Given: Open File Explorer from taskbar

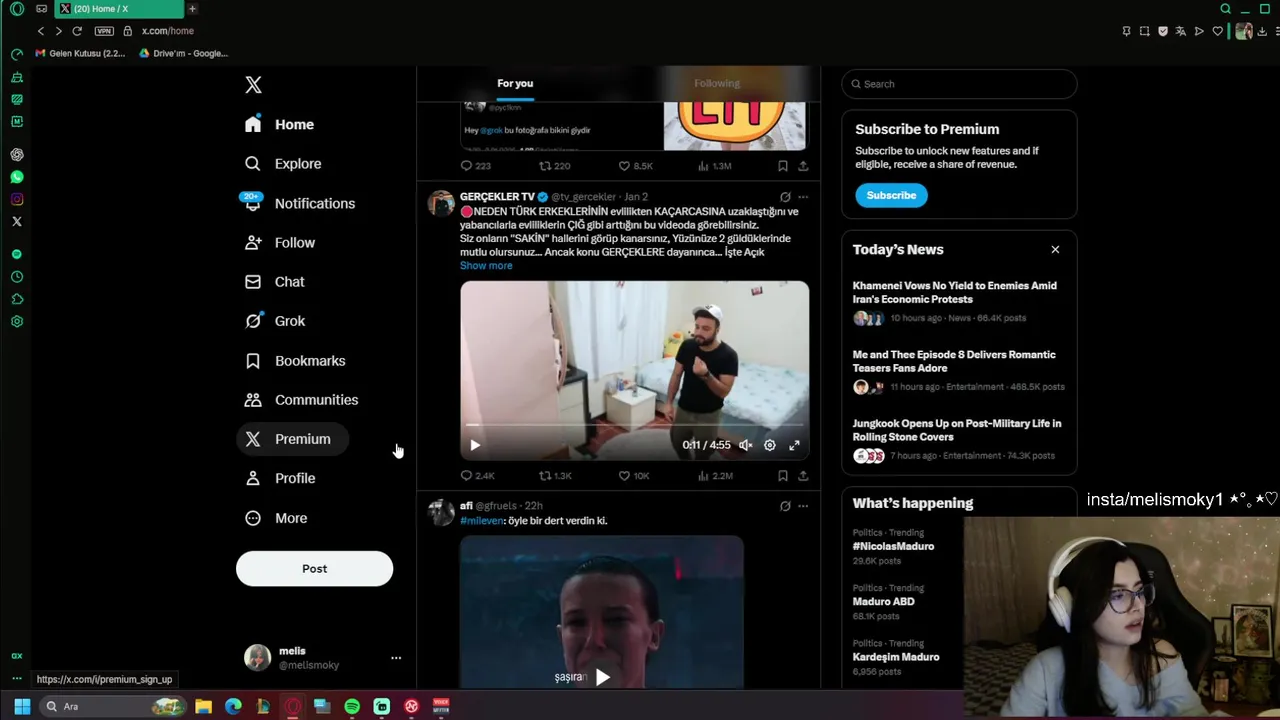Looking at the screenshot, I should tap(203, 706).
